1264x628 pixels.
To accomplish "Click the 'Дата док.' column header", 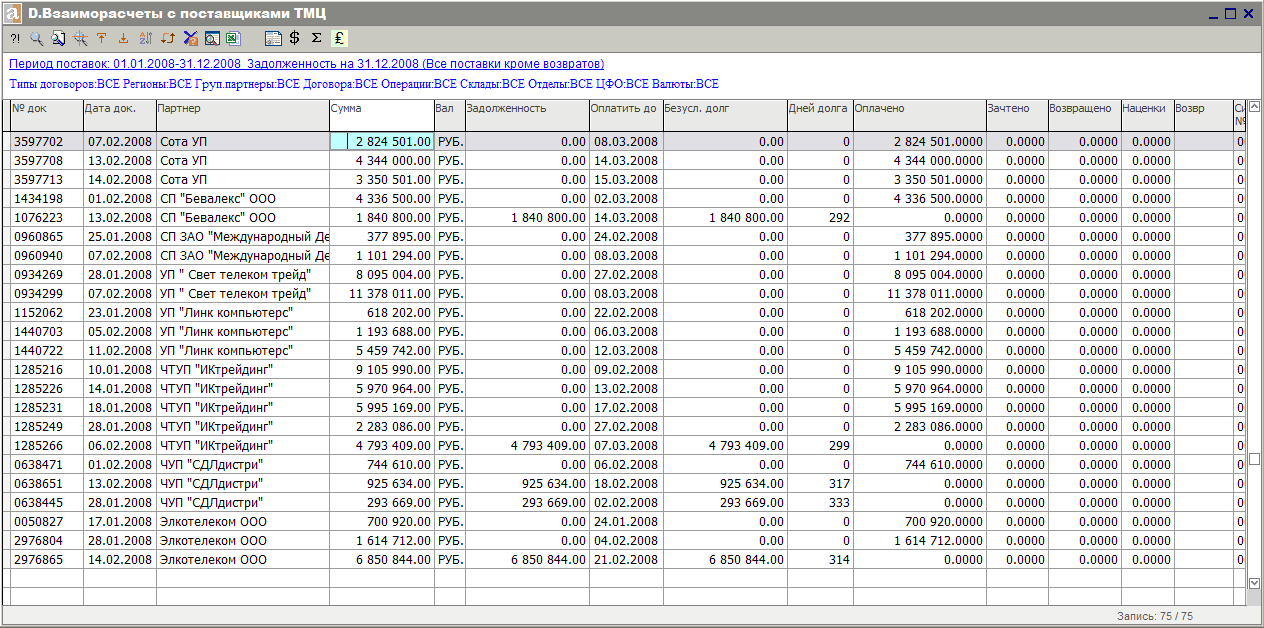I will [x=119, y=115].
